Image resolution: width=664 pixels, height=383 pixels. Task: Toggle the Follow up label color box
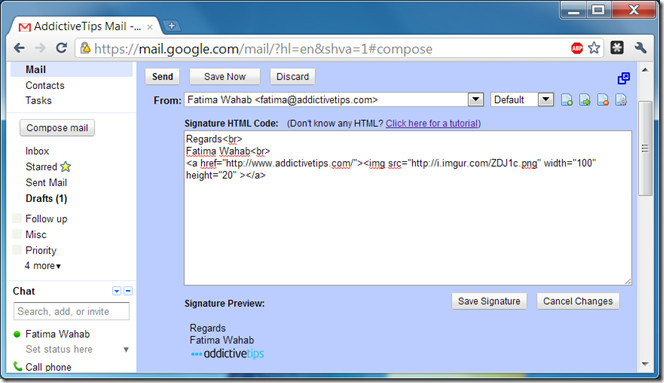point(17,218)
